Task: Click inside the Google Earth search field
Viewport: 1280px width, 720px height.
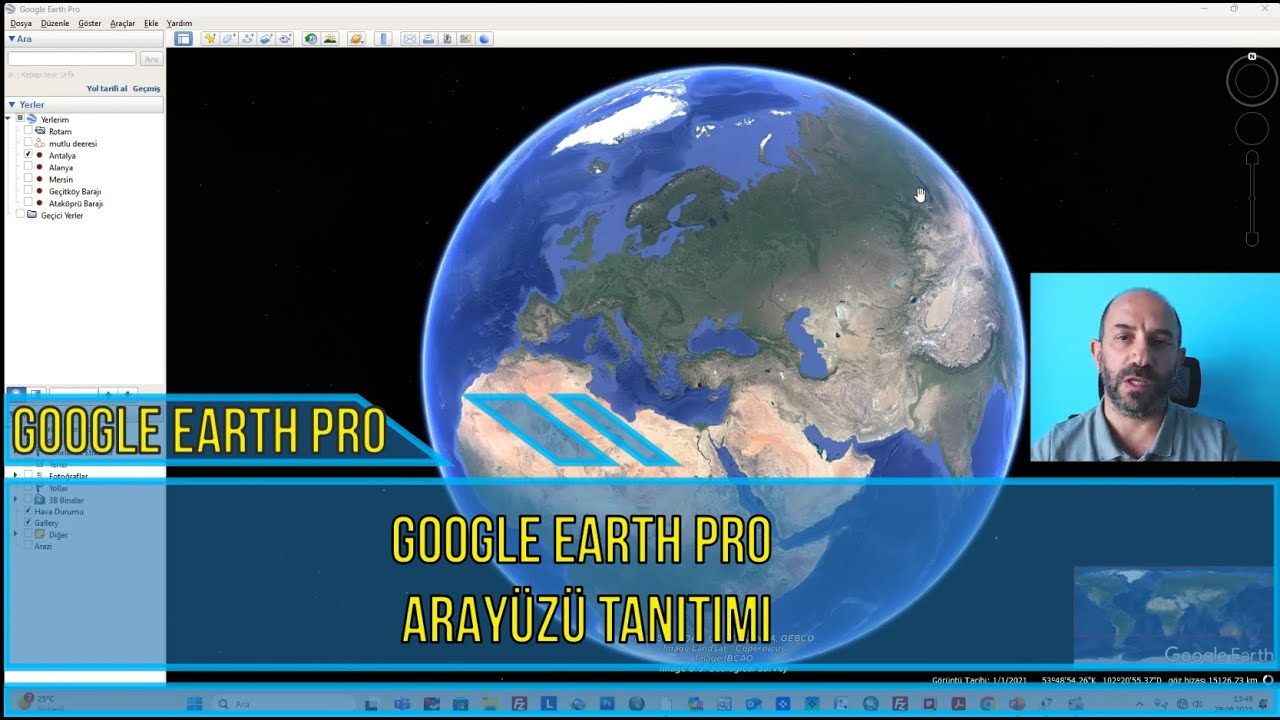Action: click(x=72, y=59)
